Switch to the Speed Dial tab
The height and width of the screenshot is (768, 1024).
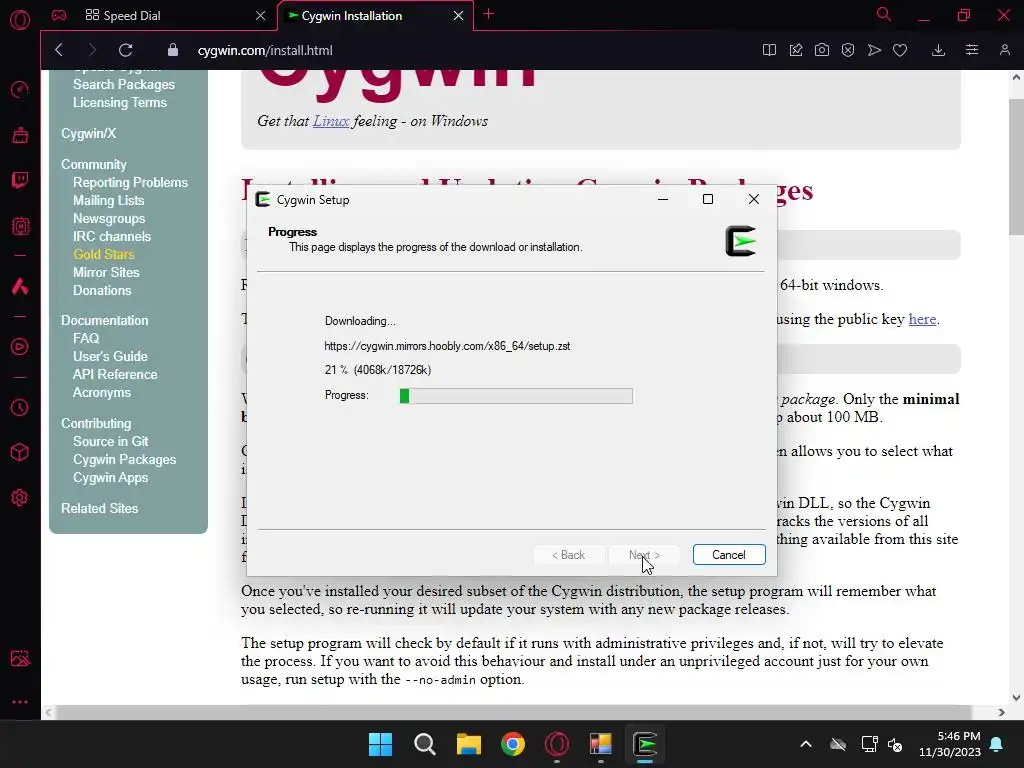coord(174,16)
